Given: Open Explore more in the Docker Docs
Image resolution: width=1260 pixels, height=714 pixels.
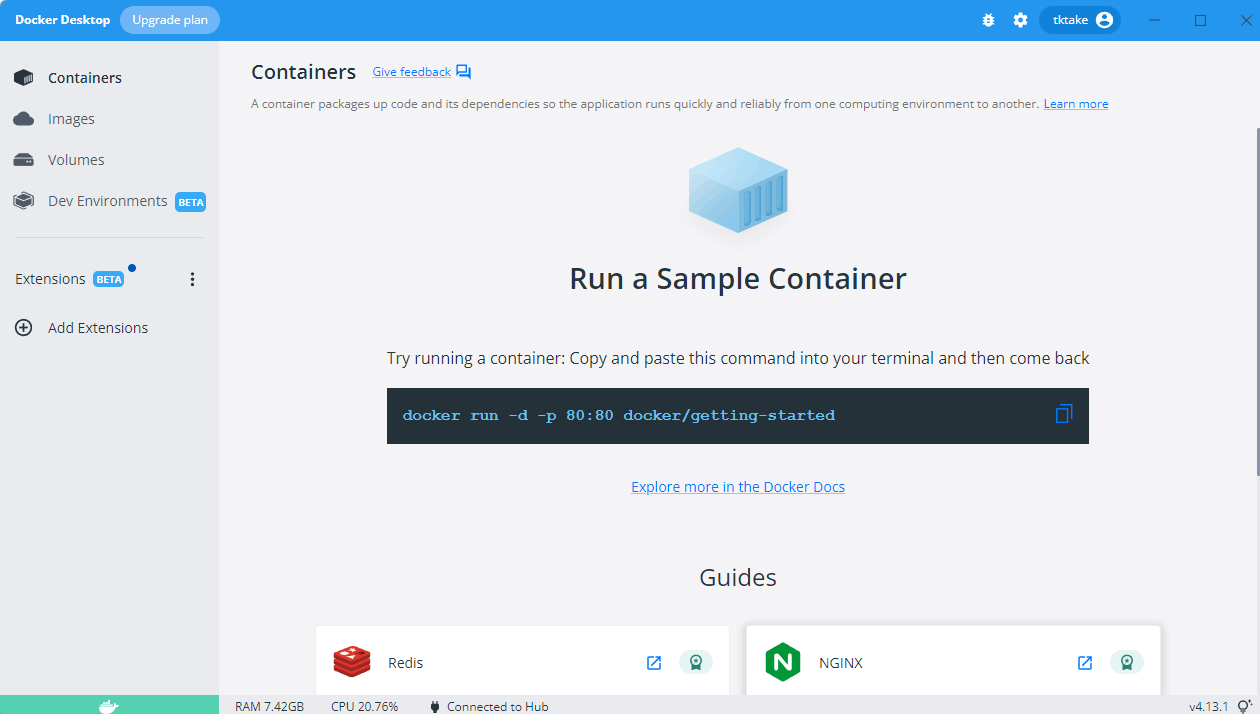Looking at the screenshot, I should (738, 487).
